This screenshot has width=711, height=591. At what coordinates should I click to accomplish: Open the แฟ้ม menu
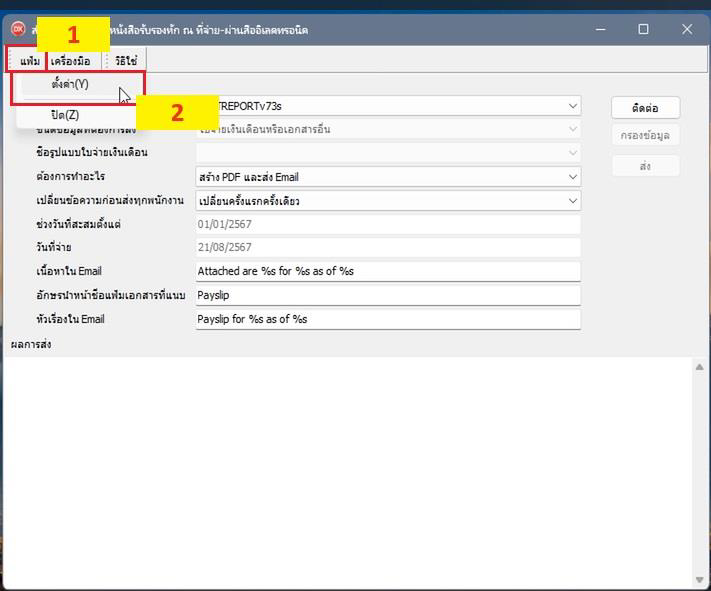(29, 61)
